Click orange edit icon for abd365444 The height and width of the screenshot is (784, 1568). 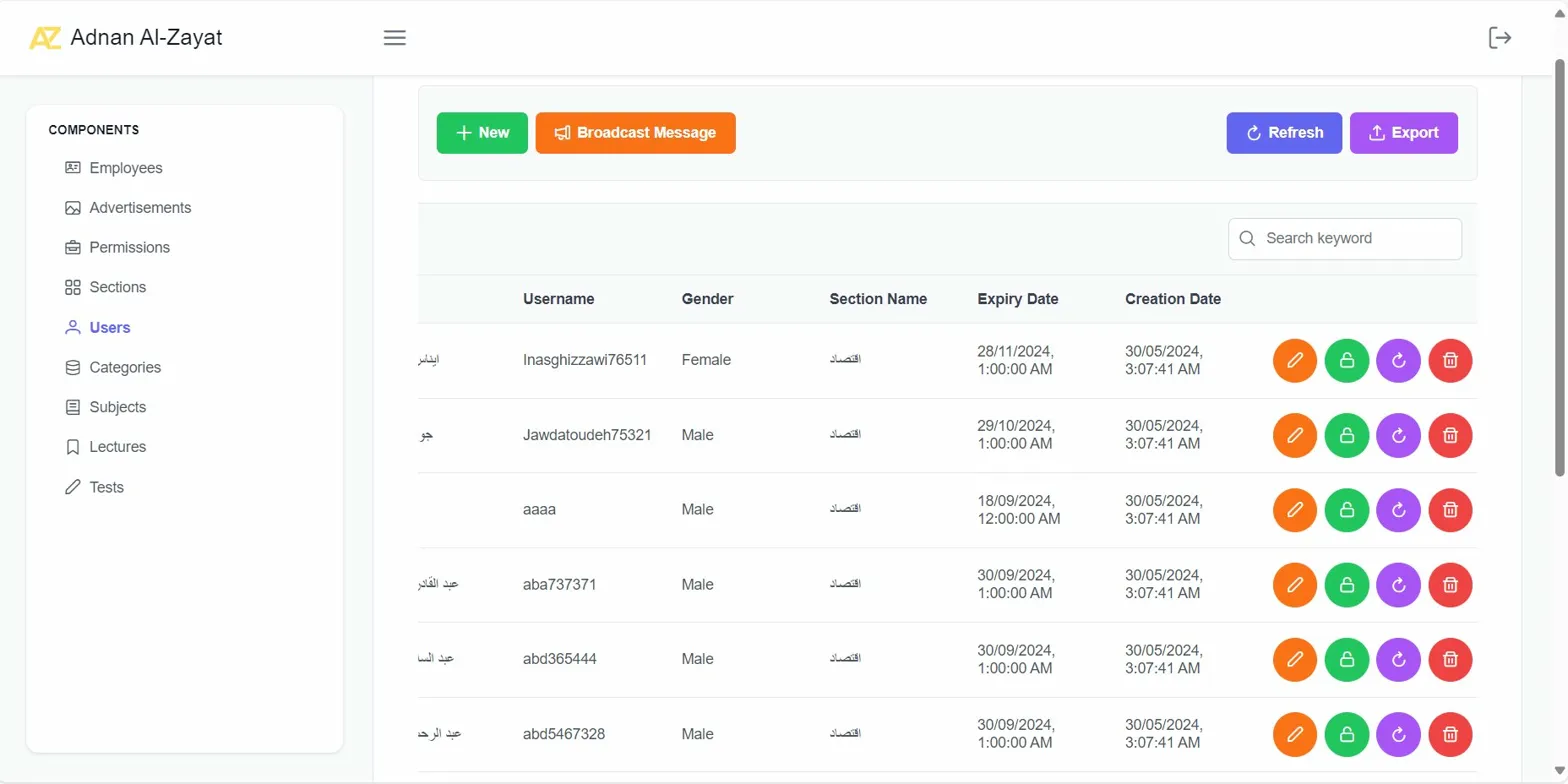click(x=1294, y=659)
